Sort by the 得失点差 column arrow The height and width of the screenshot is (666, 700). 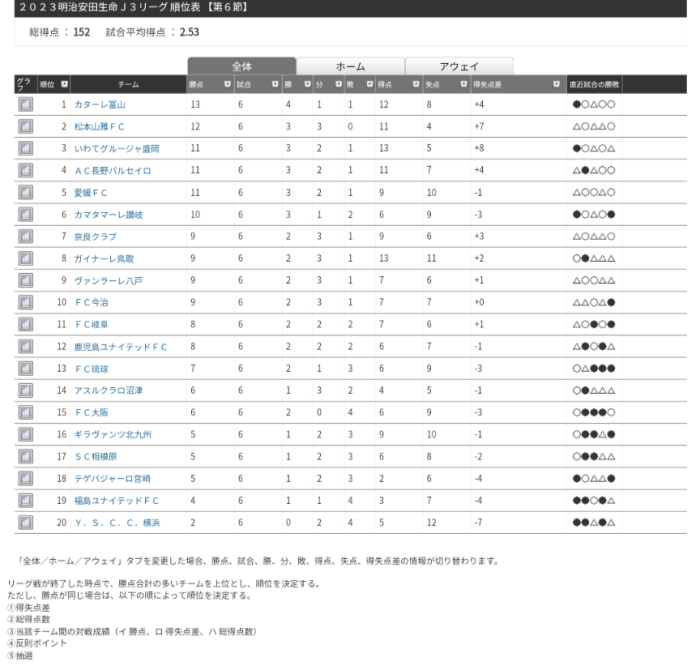point(558,85)
